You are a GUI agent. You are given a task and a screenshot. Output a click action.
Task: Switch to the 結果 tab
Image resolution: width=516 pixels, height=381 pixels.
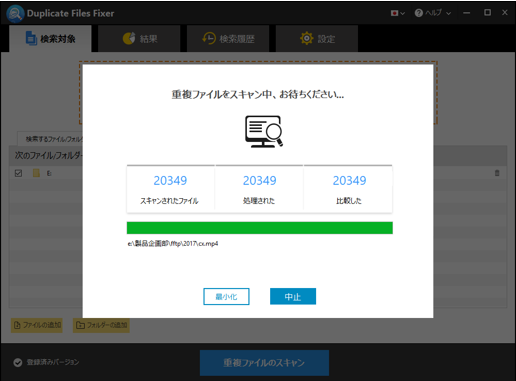pyautogui.click(x=139, y=39)
